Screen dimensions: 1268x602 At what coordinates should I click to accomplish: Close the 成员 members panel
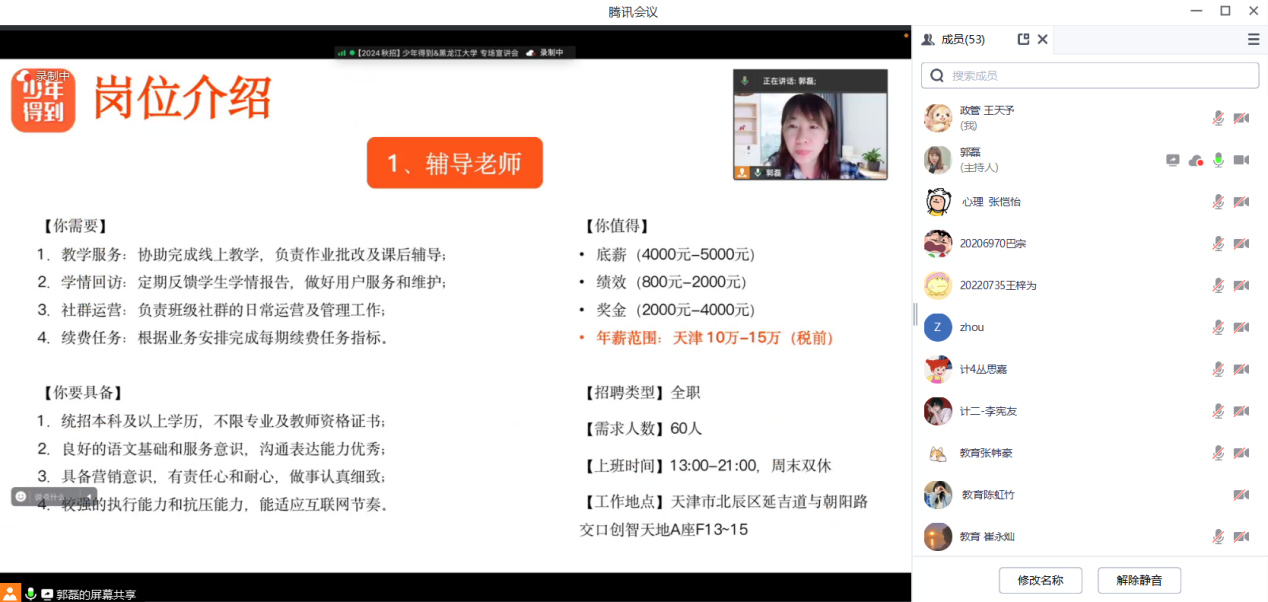pyautogui.click(x=1042, y=39)
